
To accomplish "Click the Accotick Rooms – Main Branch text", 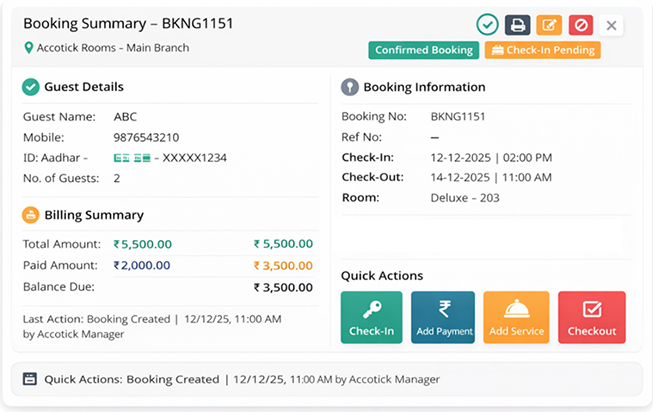I will click(x=112, y=48).
